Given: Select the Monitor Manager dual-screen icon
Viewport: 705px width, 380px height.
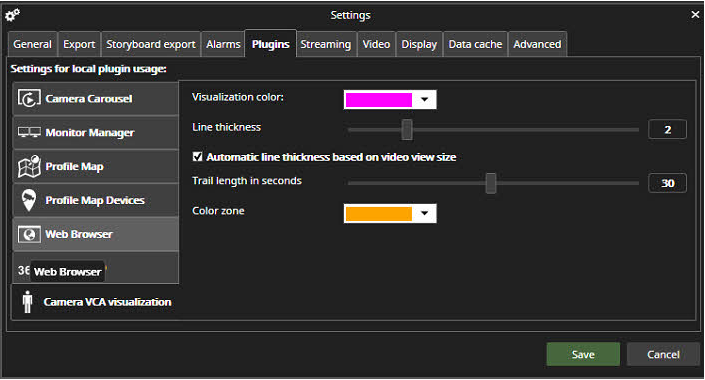Looking at the screenshot, I should pyautogui.click(x=29, y=132).
